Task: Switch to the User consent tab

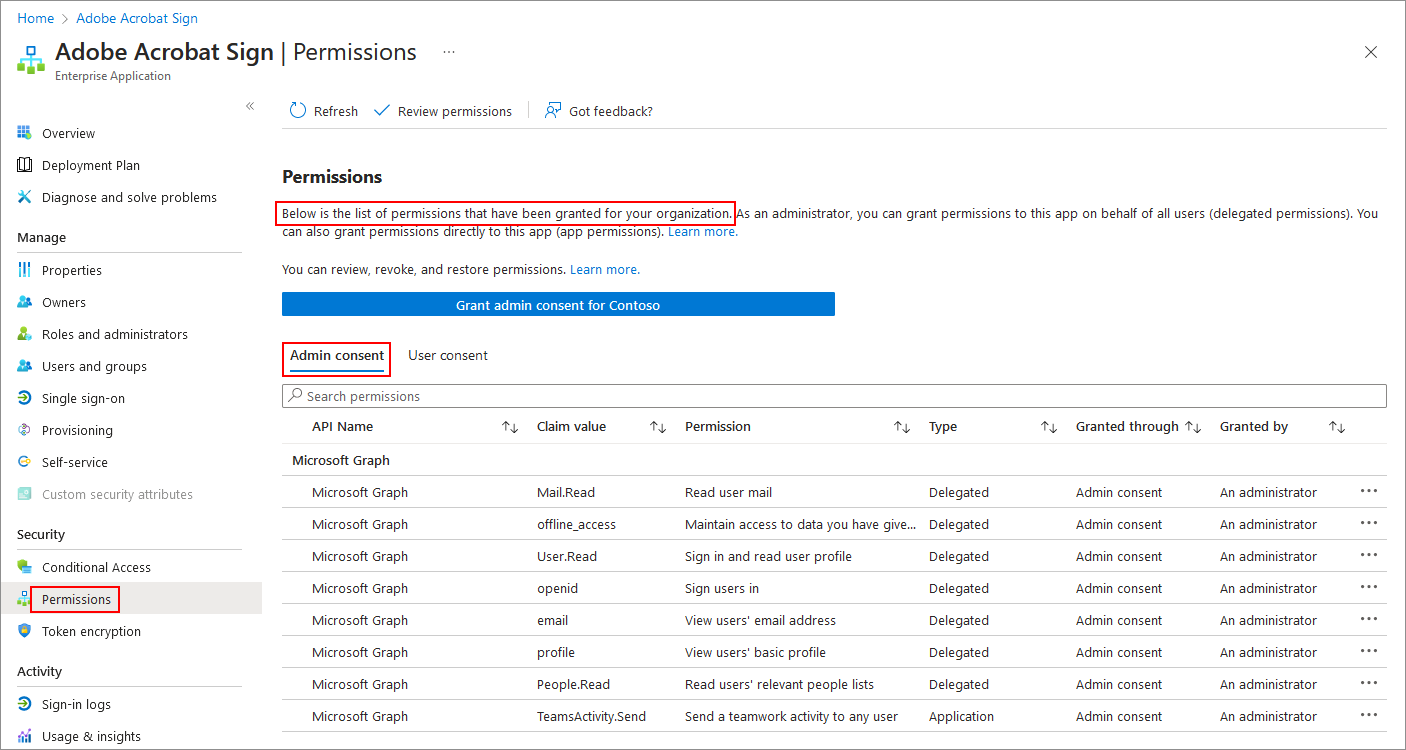Action: (448, 355)
